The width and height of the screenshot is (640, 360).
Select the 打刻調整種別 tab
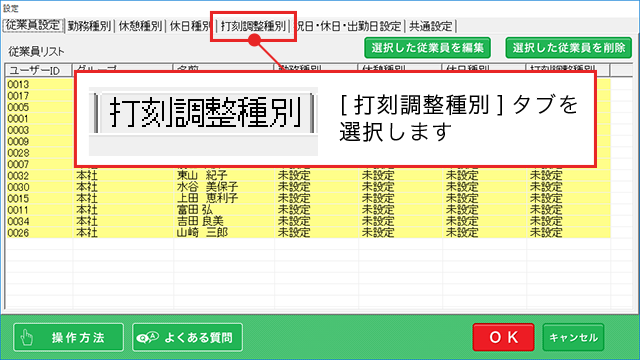[253, 27]
